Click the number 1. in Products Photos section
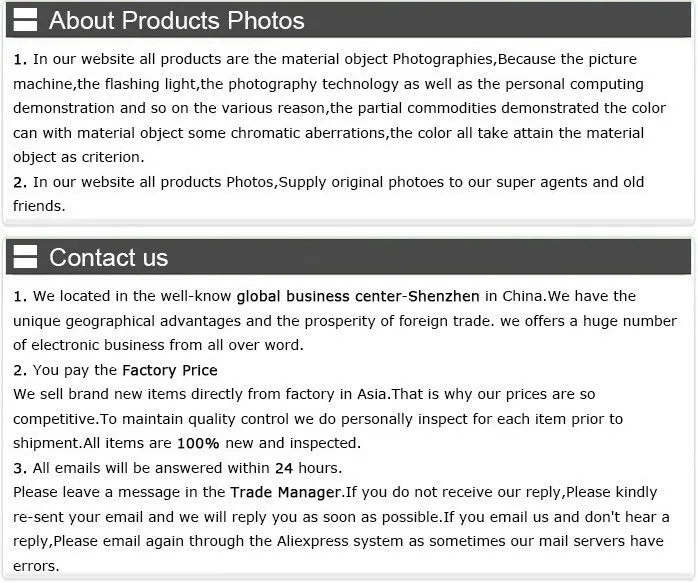698x583 pixels. pos(20,59)
